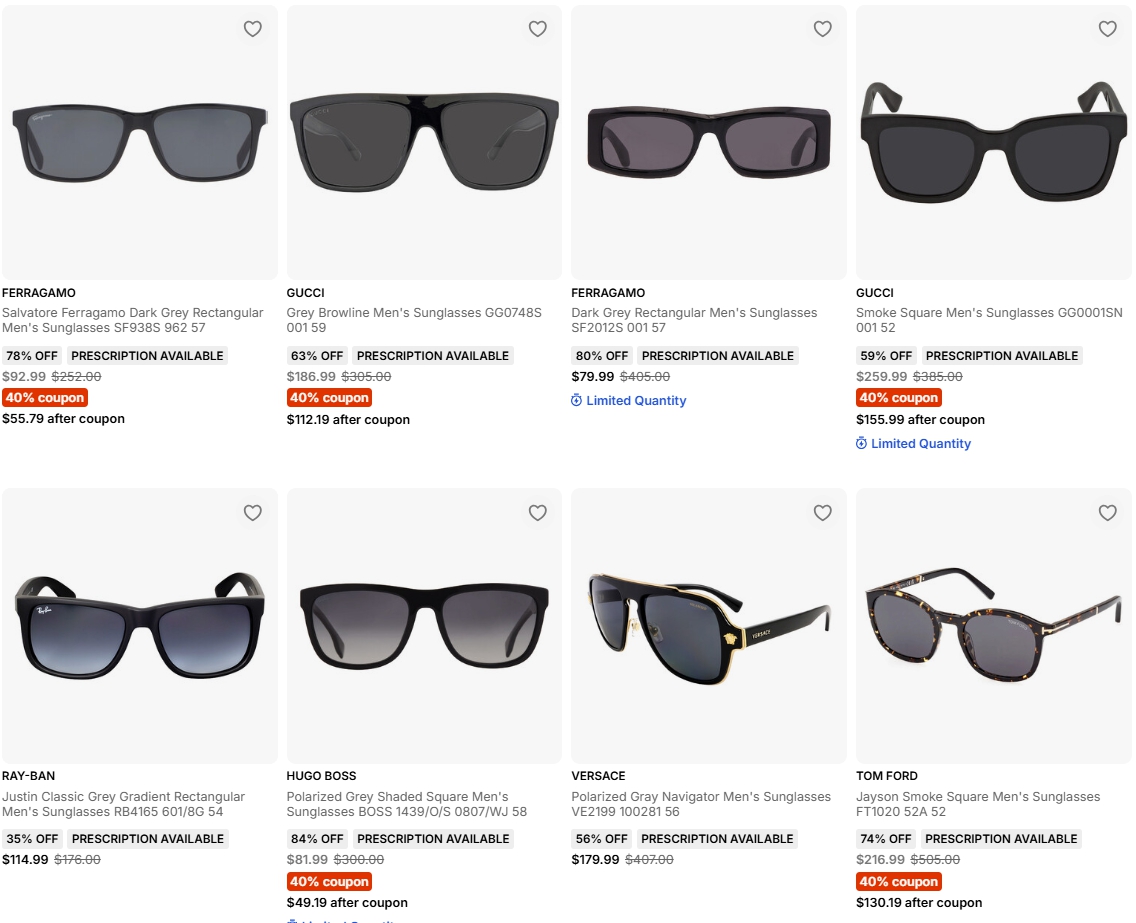The width and height of the screenshot is (1136, 923).
Task: Click wishlist heart on Hugo Boss sunglasses
Action: pos(538,513)
